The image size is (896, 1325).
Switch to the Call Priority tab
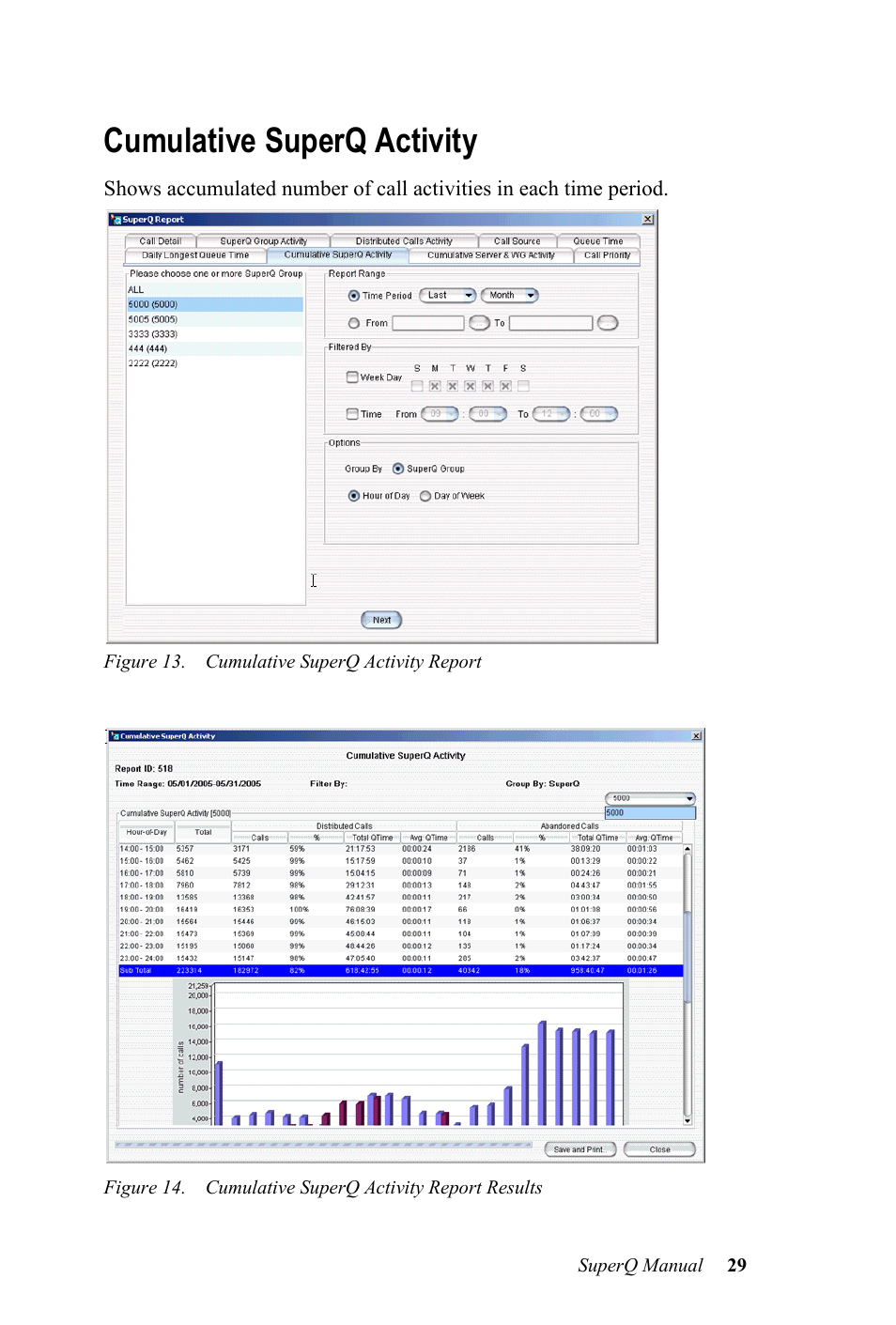click(607, 255)
